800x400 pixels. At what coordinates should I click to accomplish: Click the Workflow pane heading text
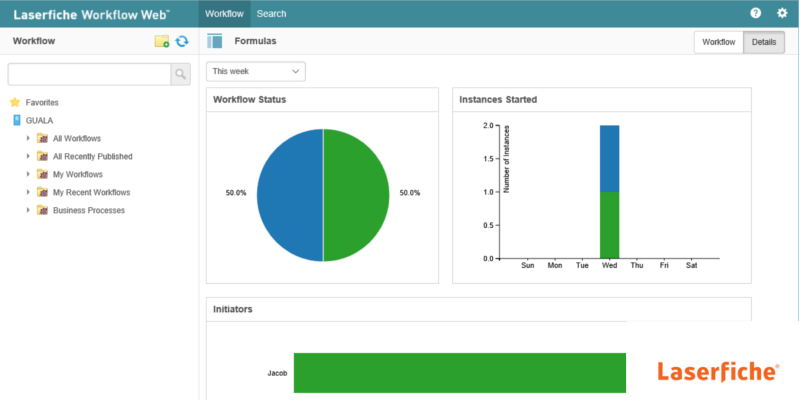coord(34,41)
